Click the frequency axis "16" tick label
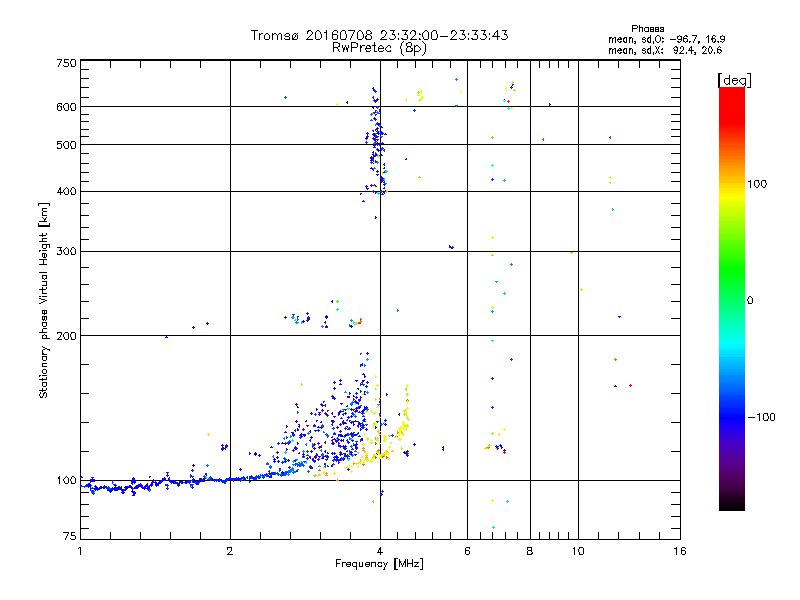Image resolution: width=800 pixels, height=600 pixels. point(680,551)
